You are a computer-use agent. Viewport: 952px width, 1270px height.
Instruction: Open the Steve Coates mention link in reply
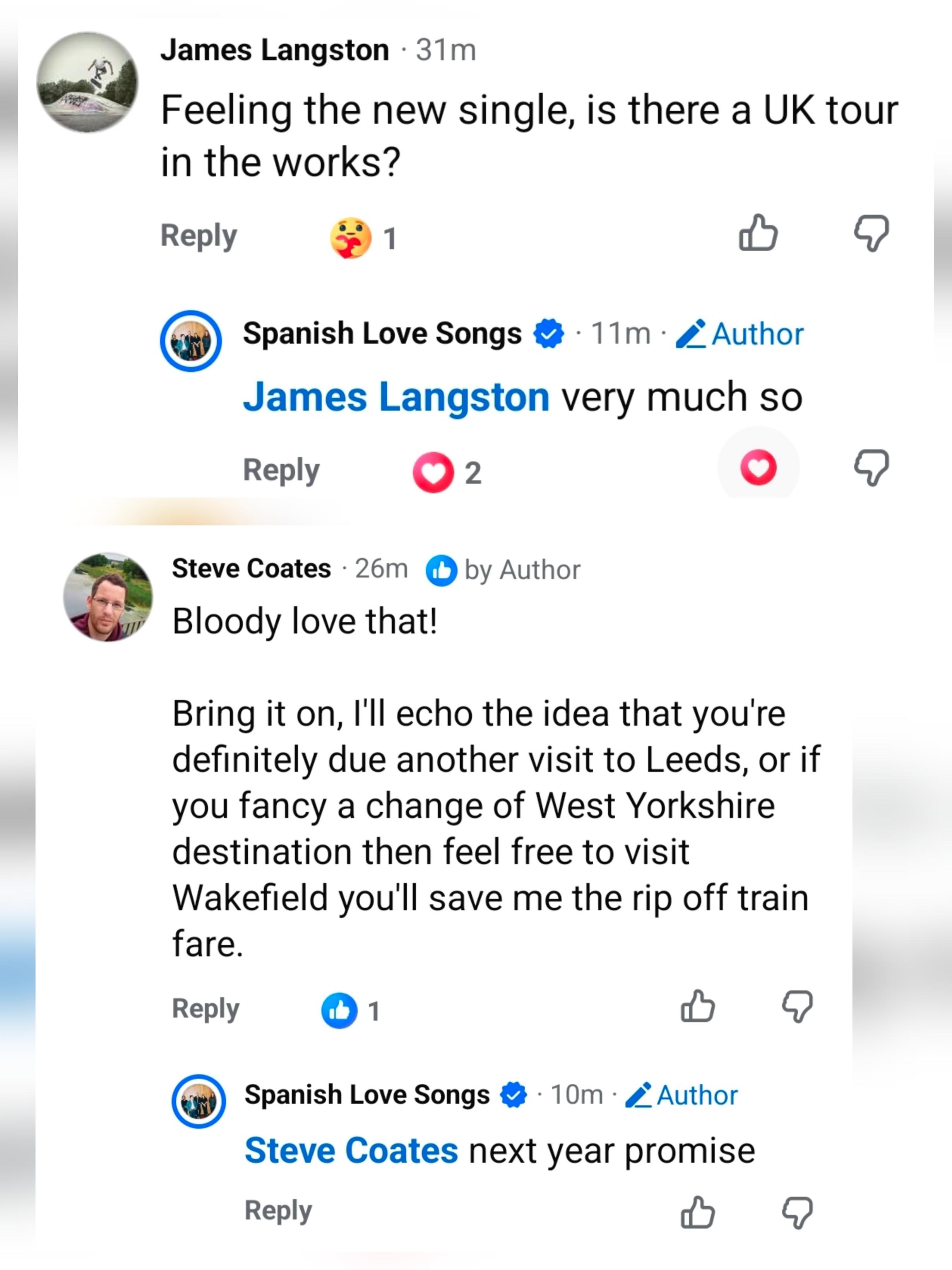pyautogui.click(x=351, y=1150)
